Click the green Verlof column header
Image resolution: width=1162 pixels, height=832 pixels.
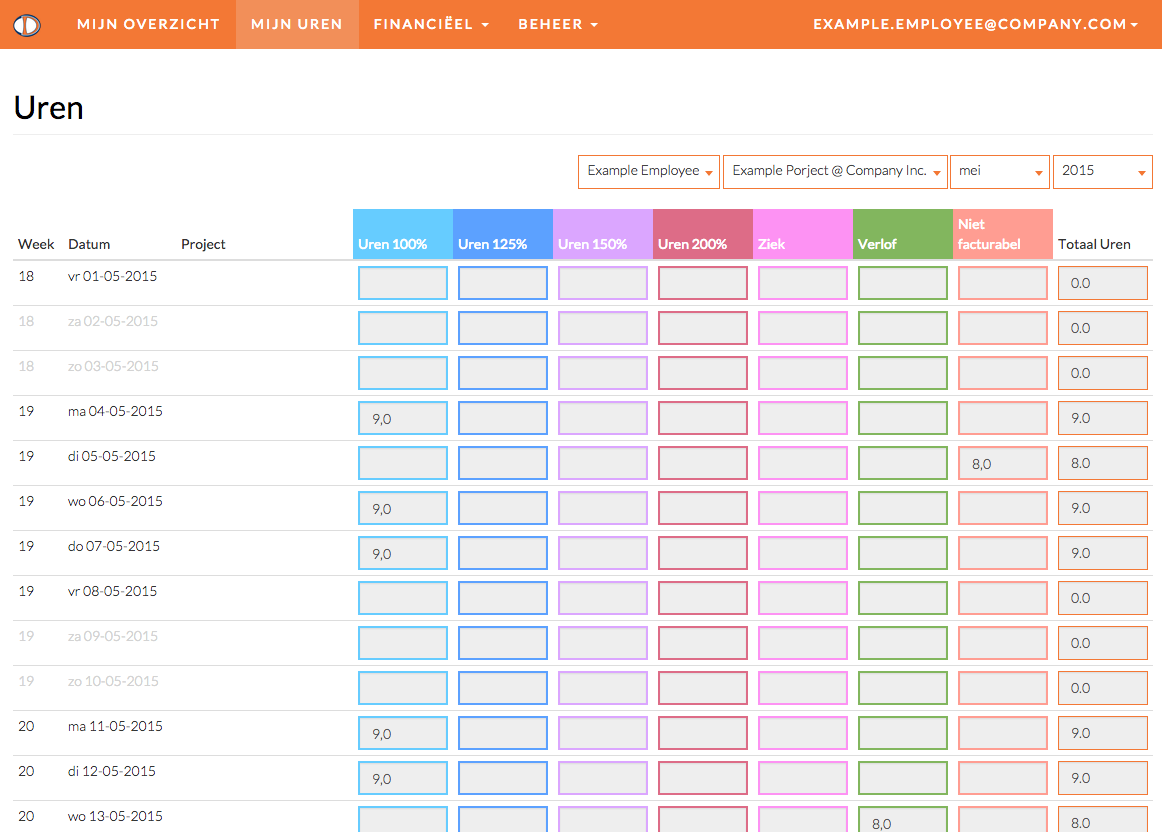903,234
